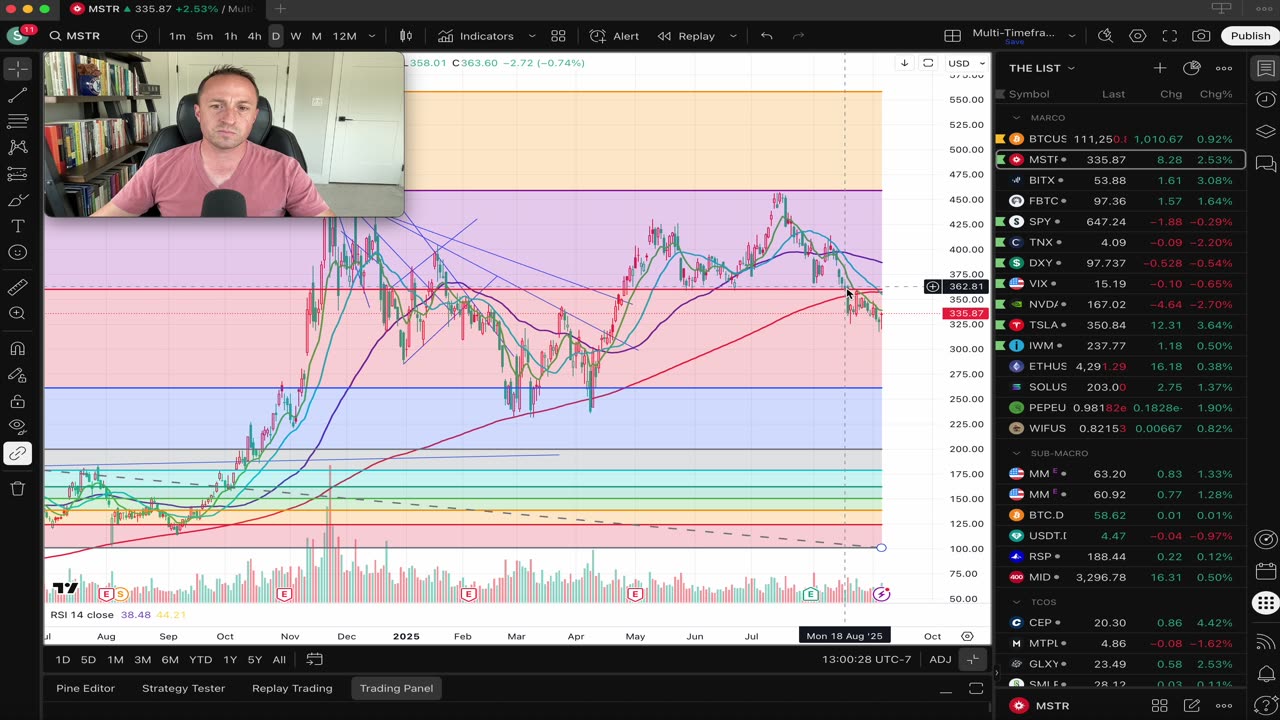The width and height of the screenshot is (1280, 720).
Task: Set date range to 1Y
Action: (x=230, y=660)
